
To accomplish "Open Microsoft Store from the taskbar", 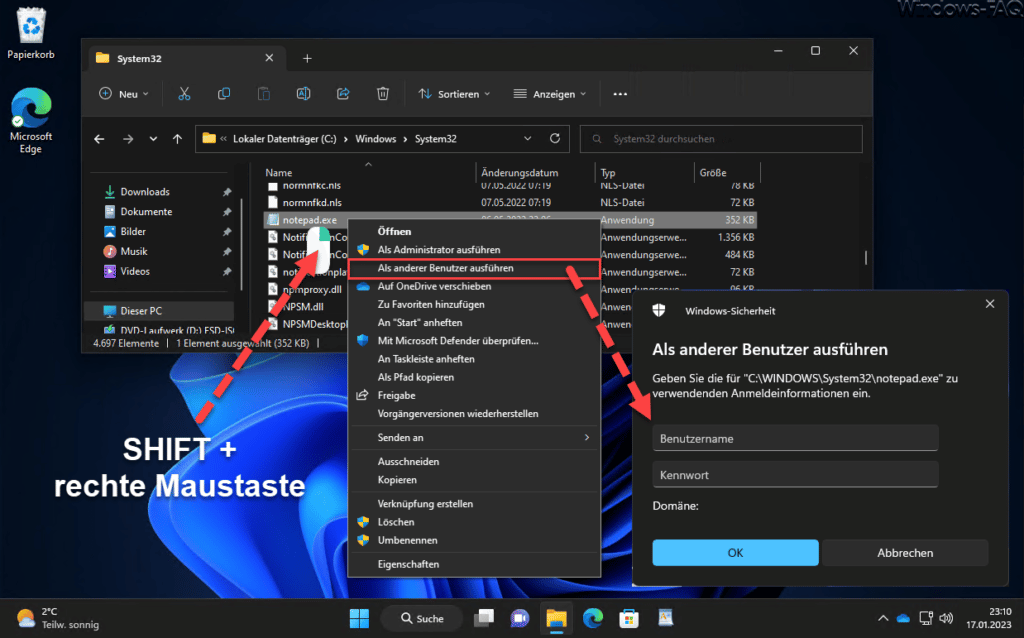I will (x=629, y=618).
